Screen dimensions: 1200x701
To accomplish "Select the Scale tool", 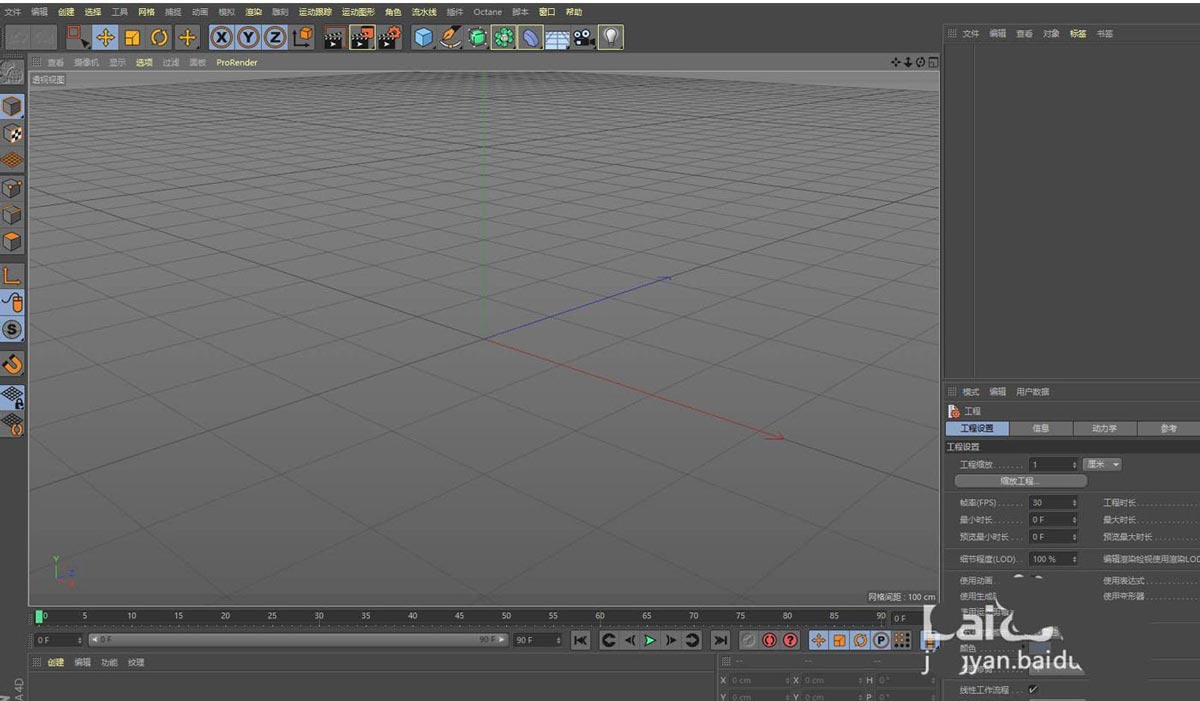I will point(132,38).
